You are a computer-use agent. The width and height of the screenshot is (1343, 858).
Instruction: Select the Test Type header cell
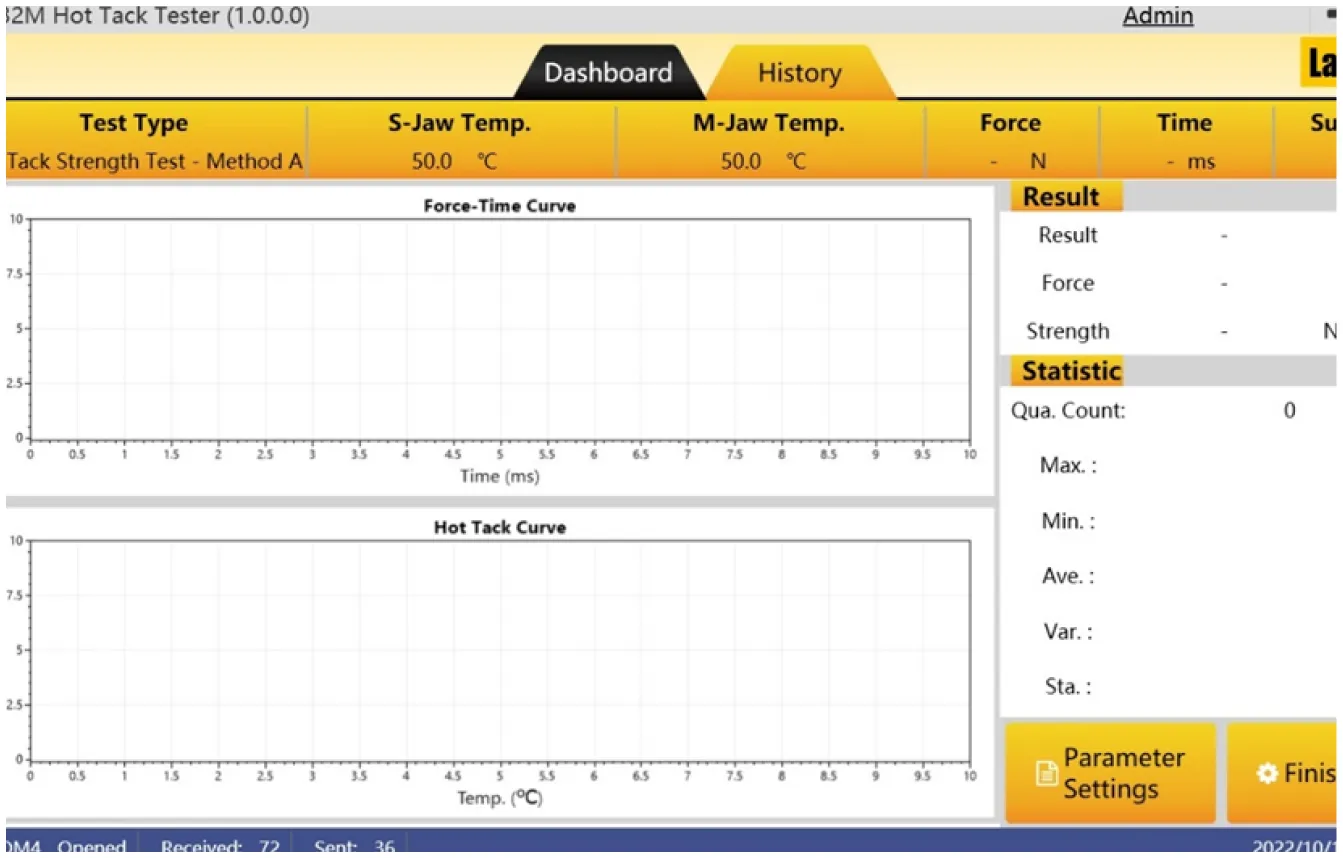point(134,124)
